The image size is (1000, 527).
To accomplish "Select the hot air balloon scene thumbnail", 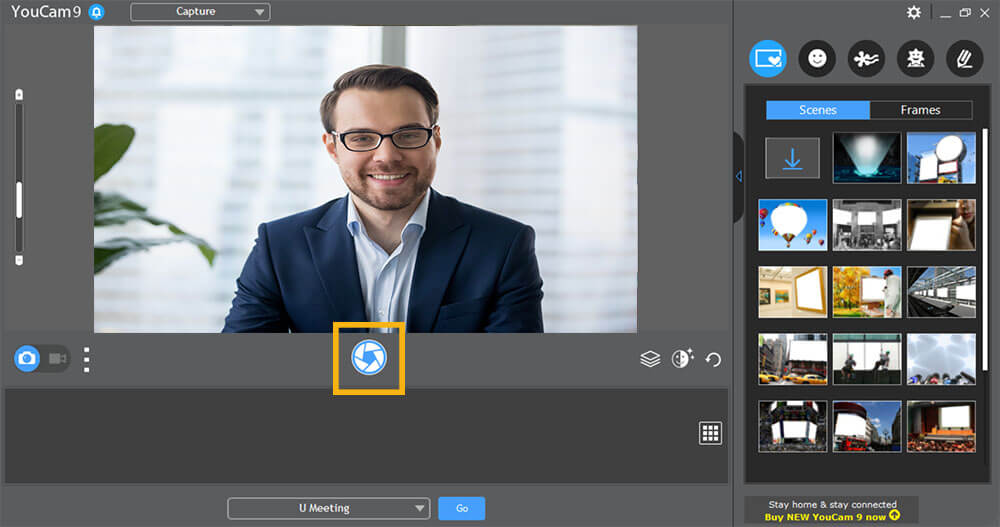I will point(793,224).
